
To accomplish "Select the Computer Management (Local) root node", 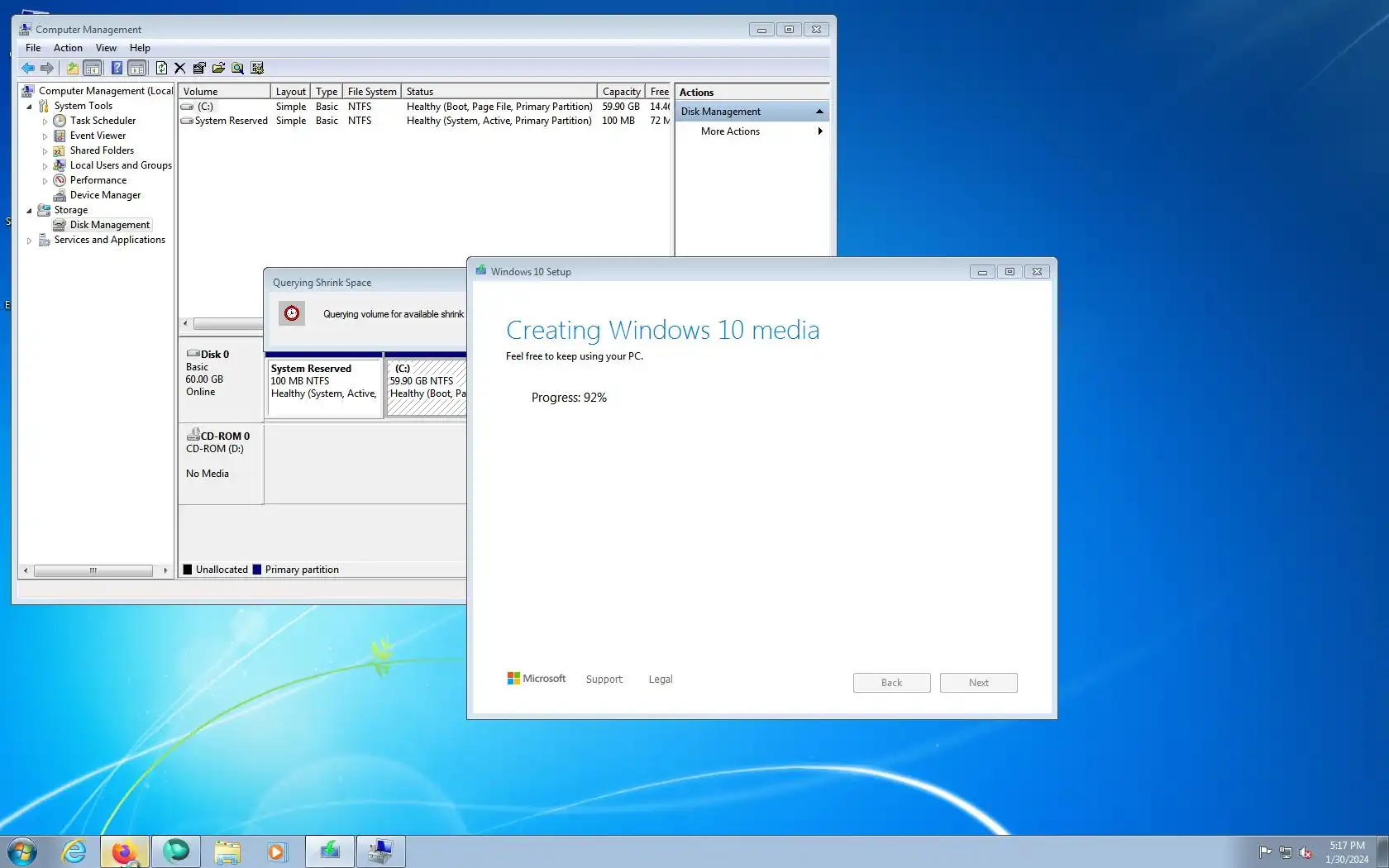I will pos(106,91).
